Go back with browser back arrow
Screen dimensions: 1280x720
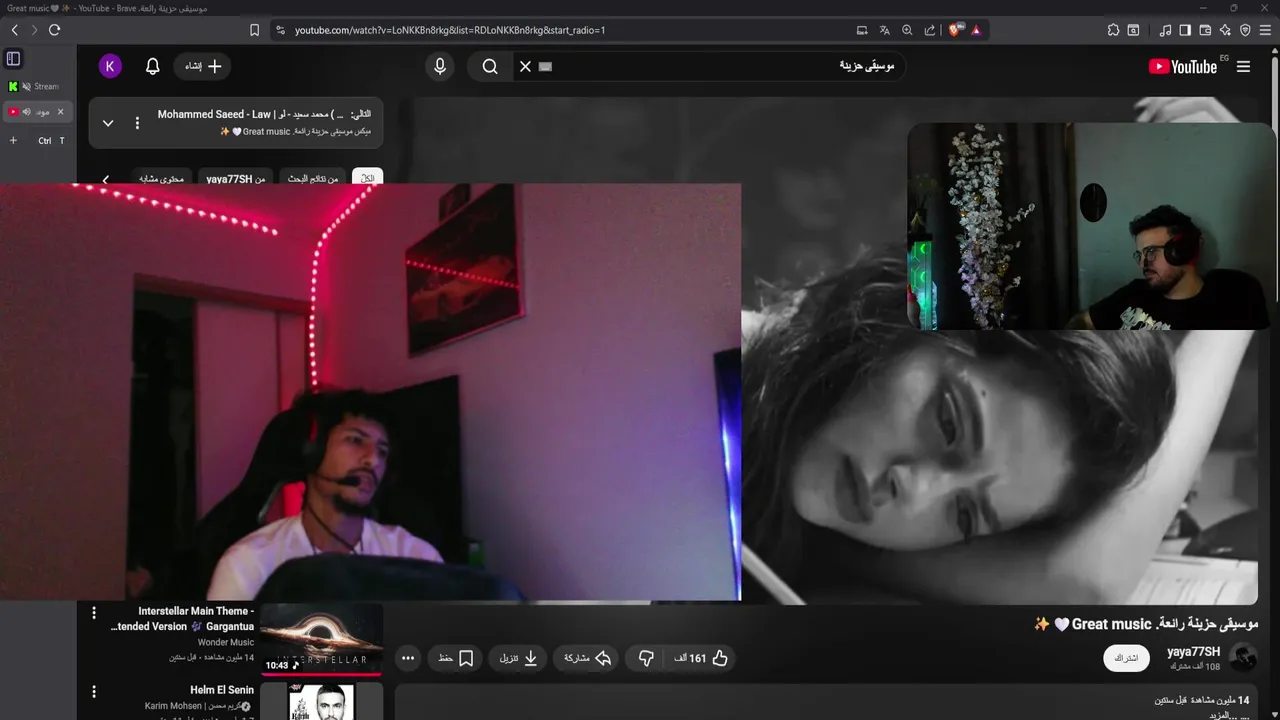pyautogui.click(x=15, y=30)
